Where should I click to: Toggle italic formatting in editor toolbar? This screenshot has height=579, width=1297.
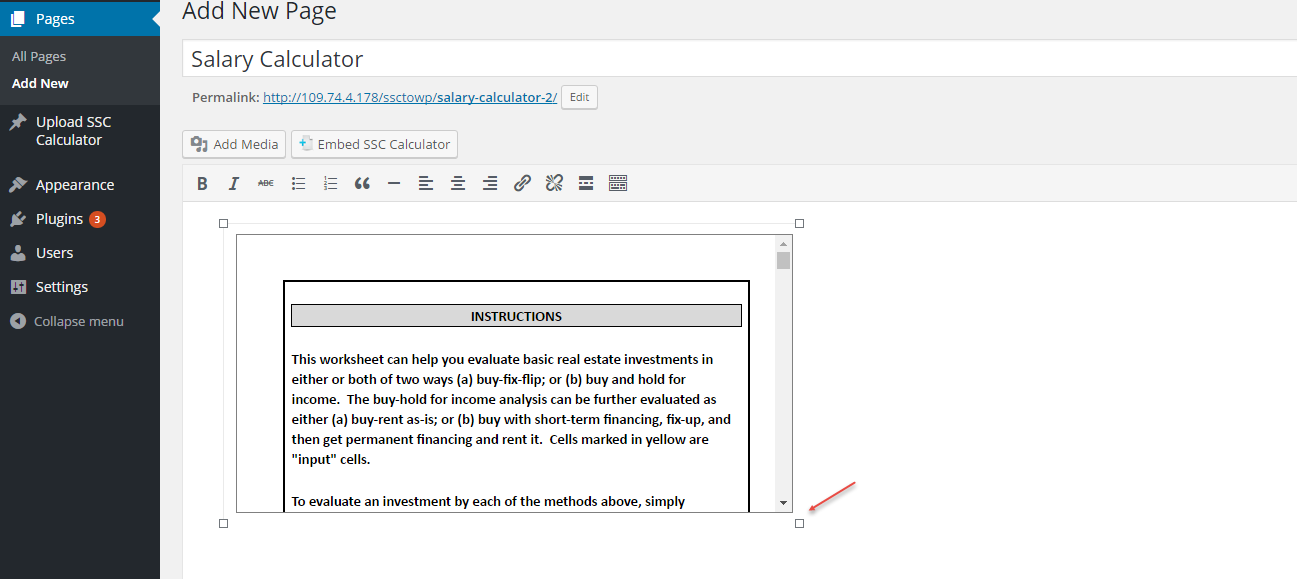(x=234, y=183)
